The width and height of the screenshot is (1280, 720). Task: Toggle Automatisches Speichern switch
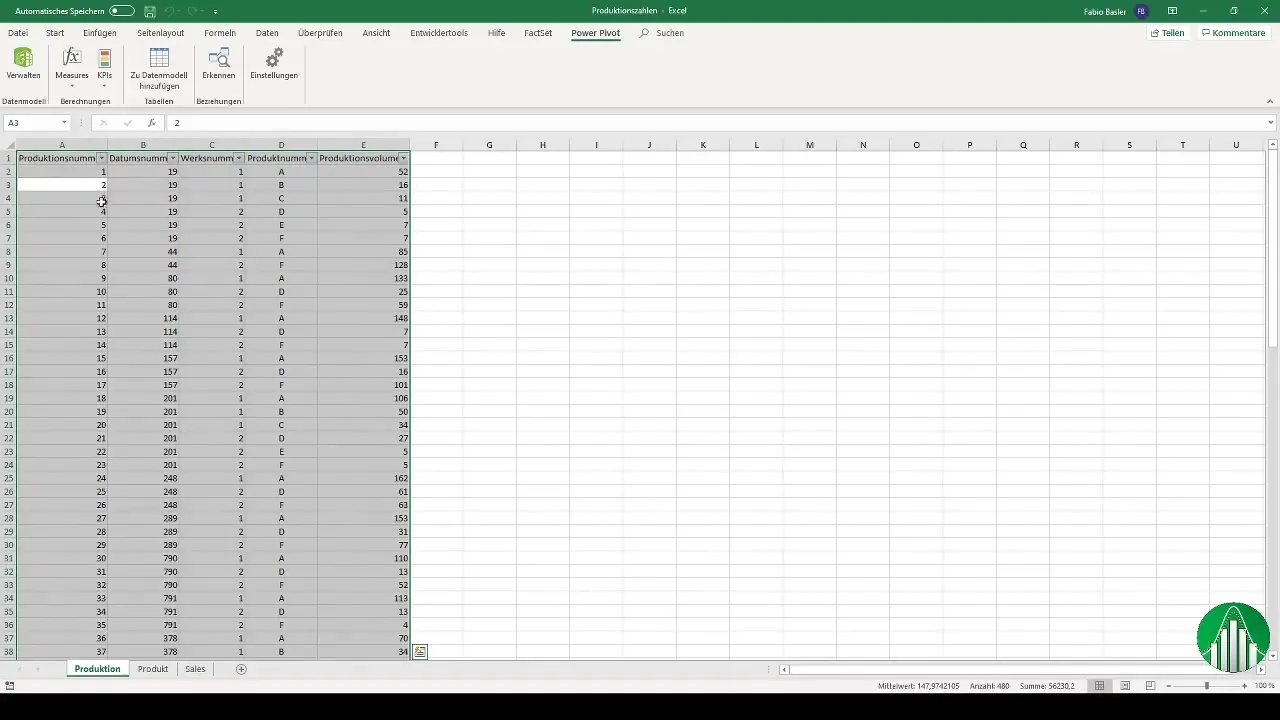point(122,10)
